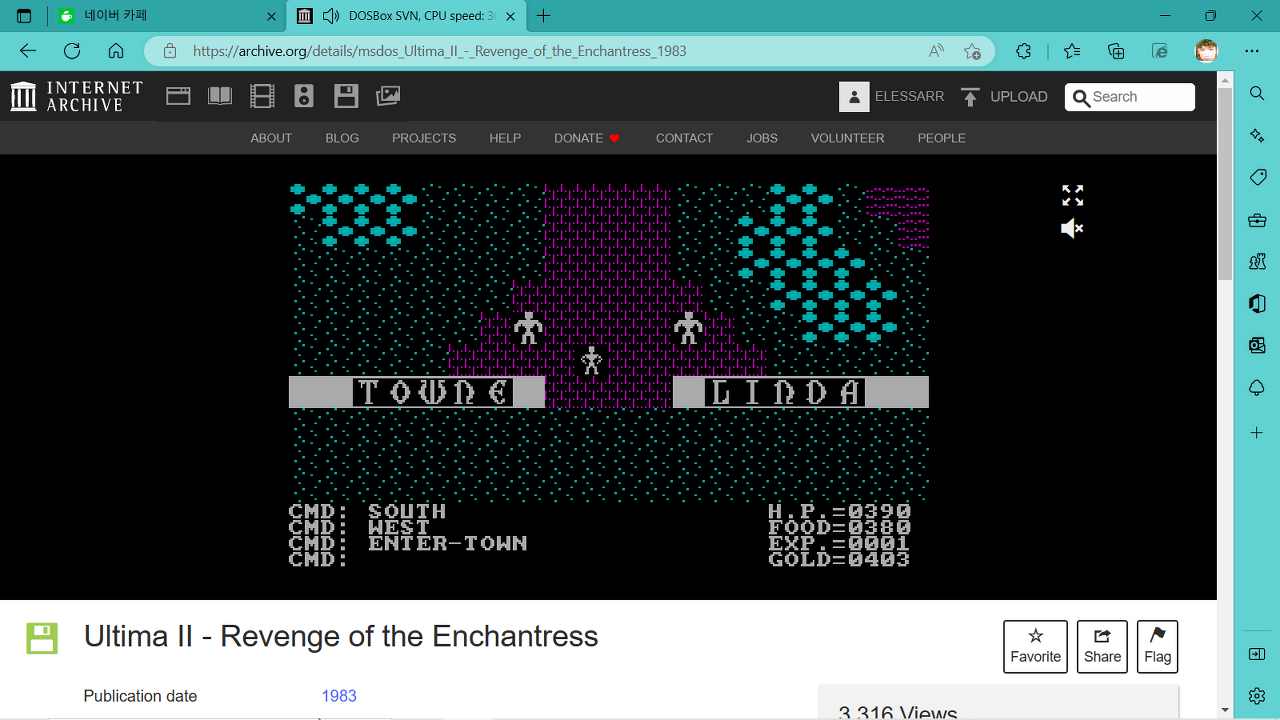Open the PROJECTS menu item

pyautogui.click(x=424, y=138)
